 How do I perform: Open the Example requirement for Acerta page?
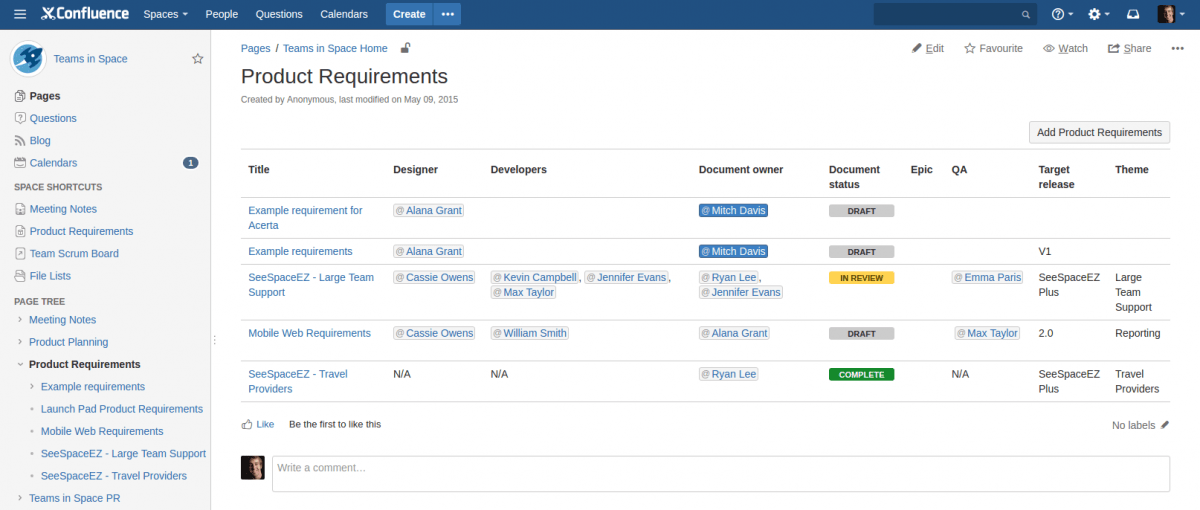pos(305,218)
